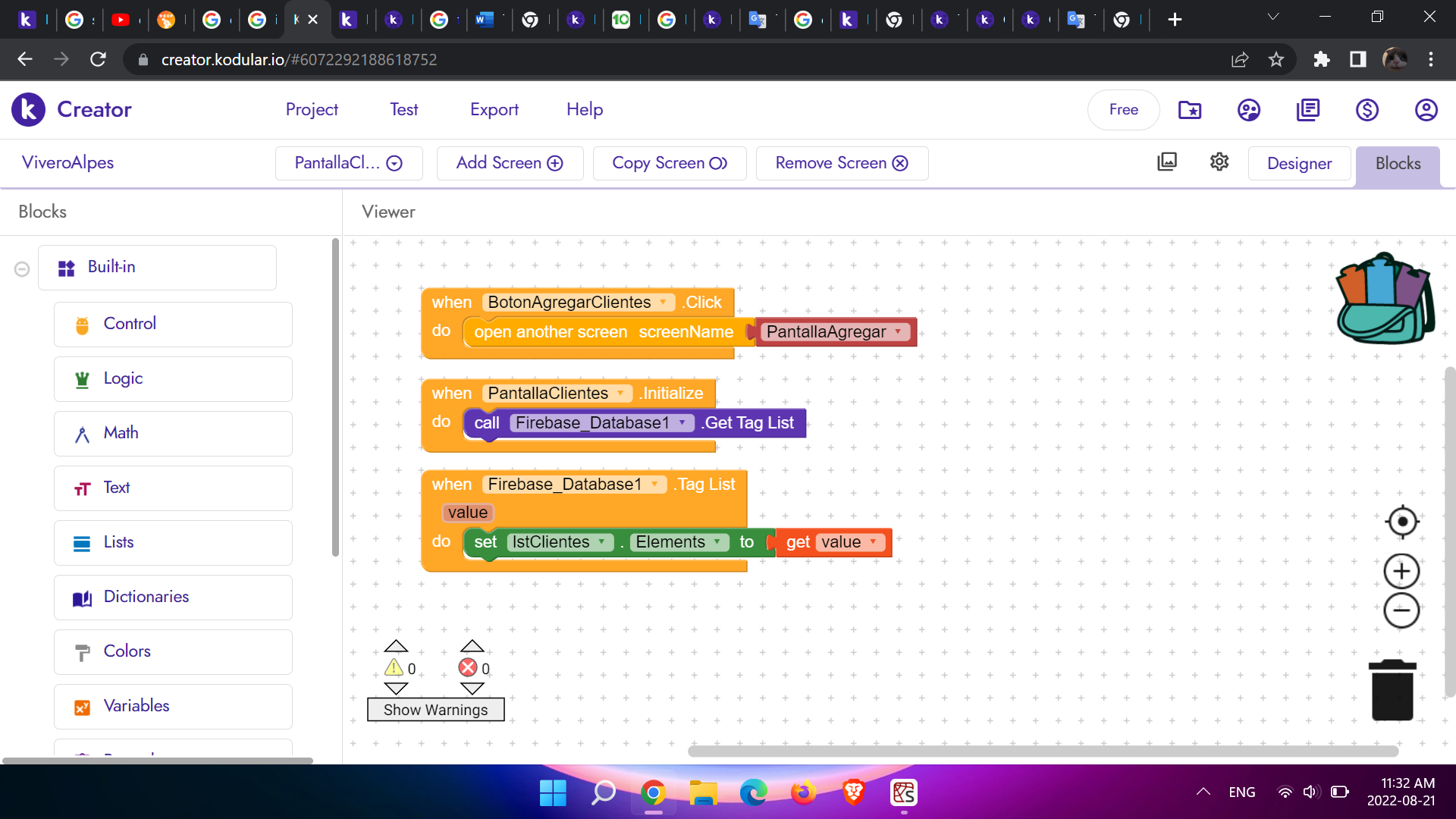Click the zoom in control in the viewer
Screen dimensions: 1456x819
(x=1401, y=571)
